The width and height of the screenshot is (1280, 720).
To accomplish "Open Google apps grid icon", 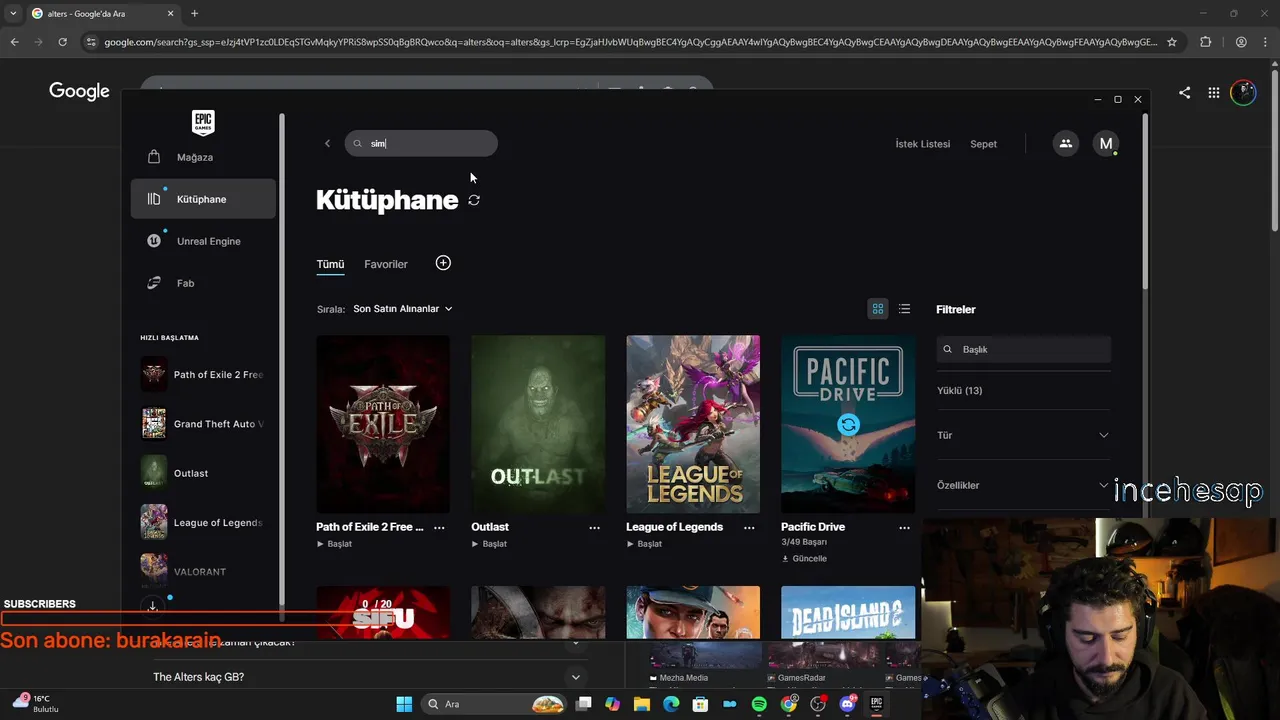I will [x=1214, y=92].
